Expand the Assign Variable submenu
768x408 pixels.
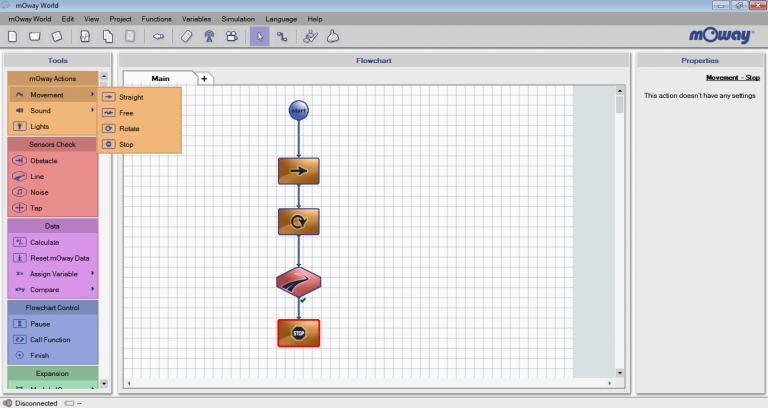point(92,273)
